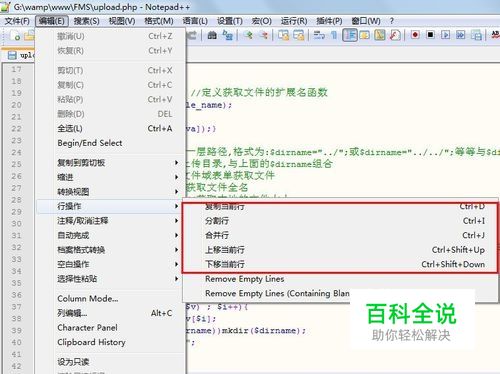Choose 复制当前行 Ctrl+D submenu item
Viewport: 500px width, 374px height.
pyautogui.click(x=340, y=207)
